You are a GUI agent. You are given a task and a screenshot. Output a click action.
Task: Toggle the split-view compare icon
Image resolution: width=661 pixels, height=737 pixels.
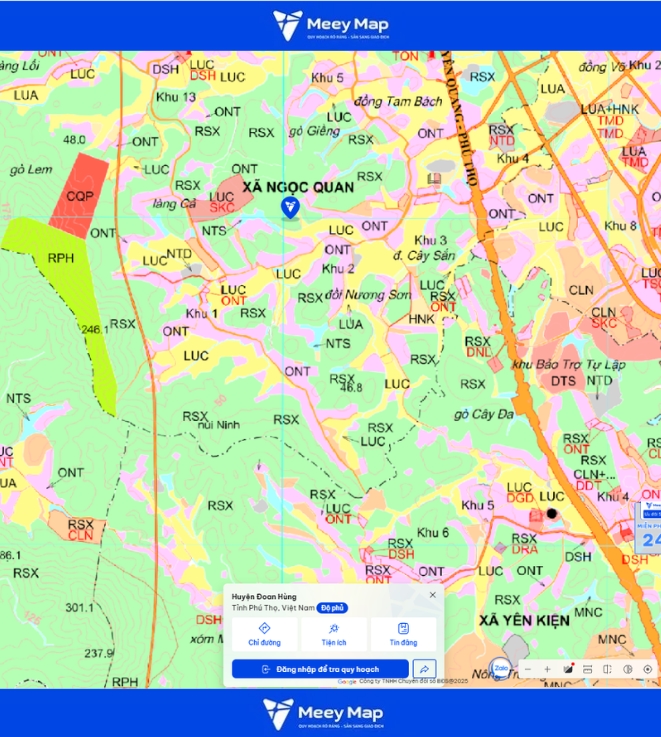[x=607, y=669]
